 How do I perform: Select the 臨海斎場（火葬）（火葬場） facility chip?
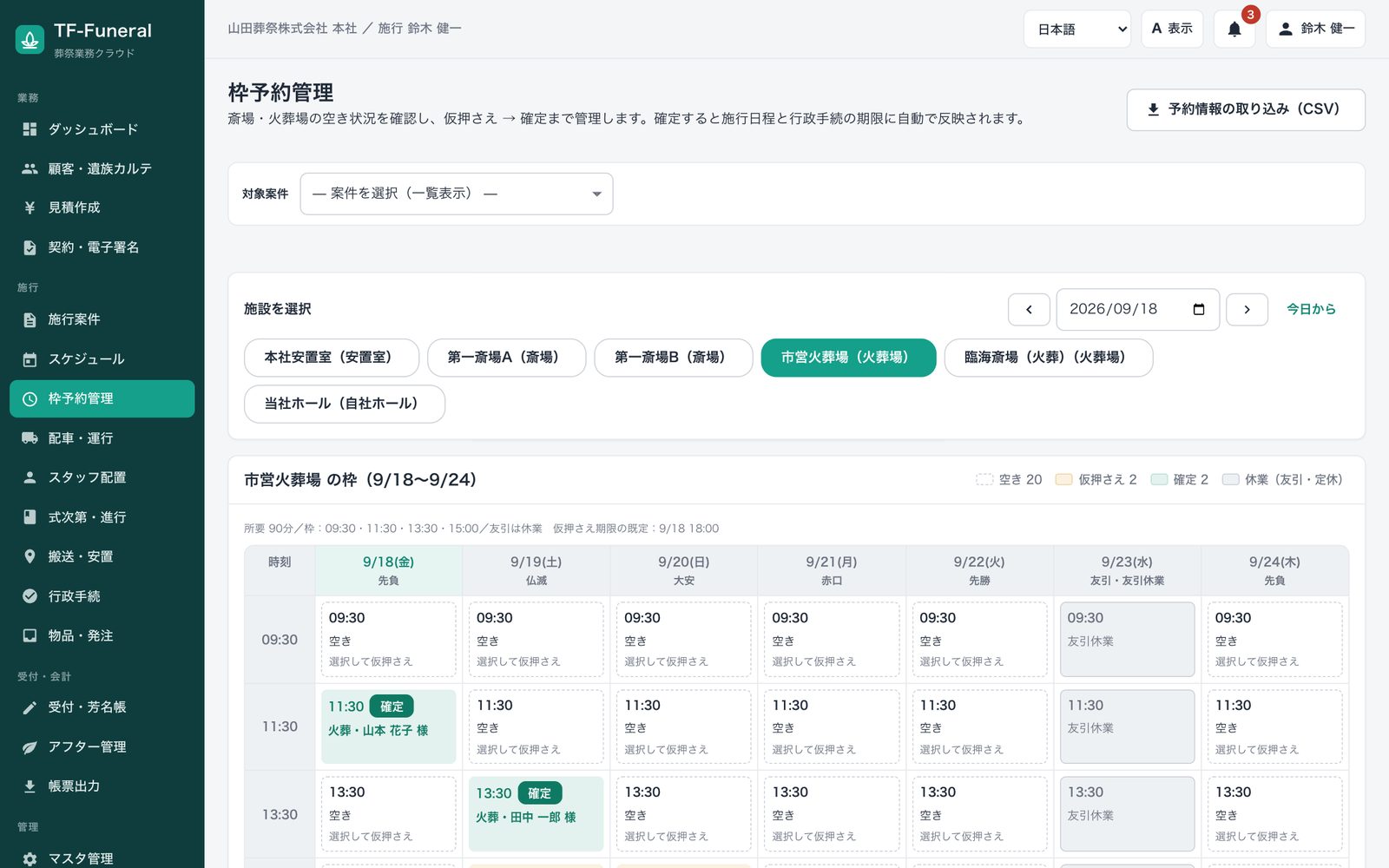pyautogui.click(x=1048, y=358)
